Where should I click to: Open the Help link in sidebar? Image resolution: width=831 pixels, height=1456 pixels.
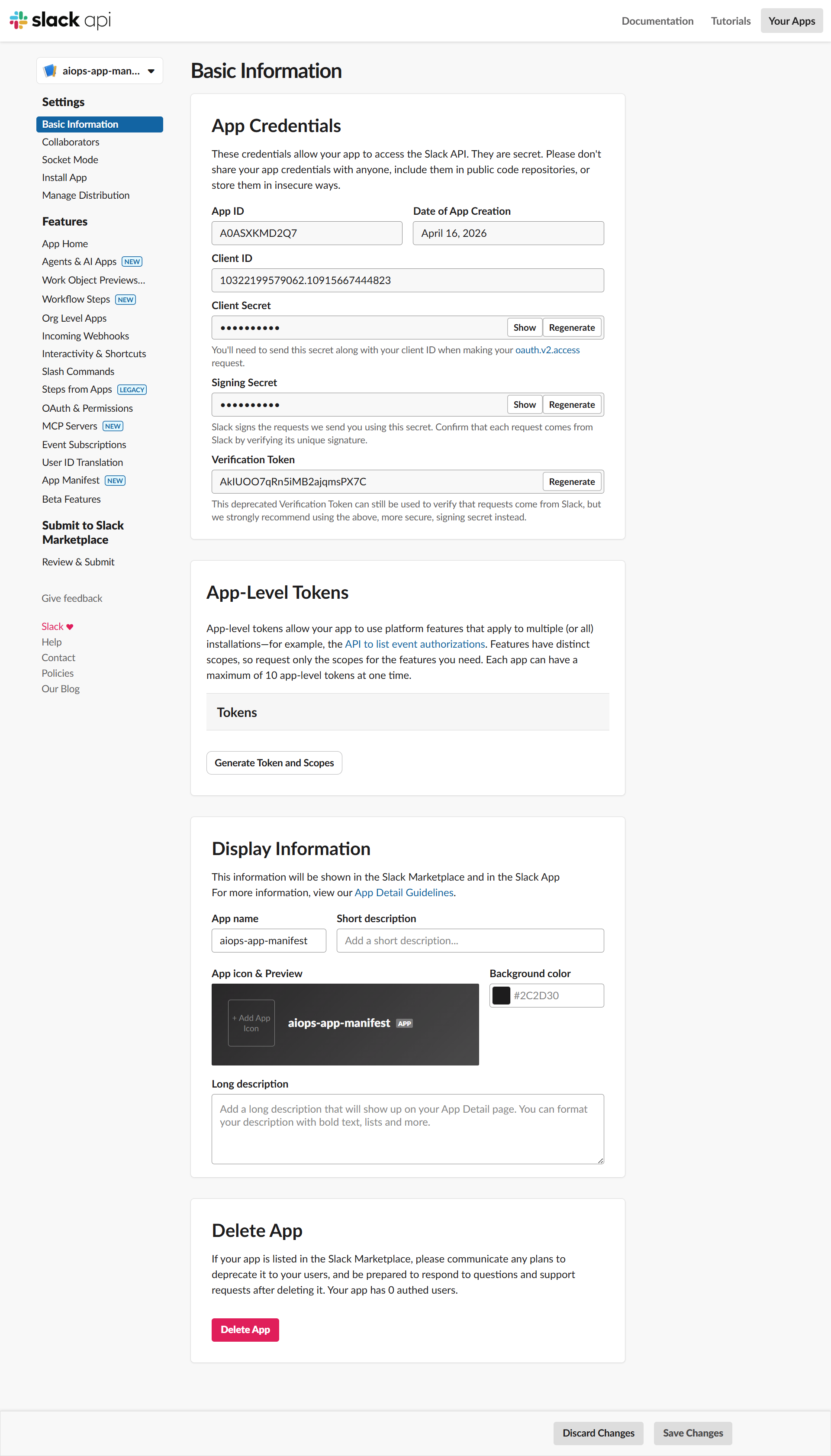tap(52, 642)
